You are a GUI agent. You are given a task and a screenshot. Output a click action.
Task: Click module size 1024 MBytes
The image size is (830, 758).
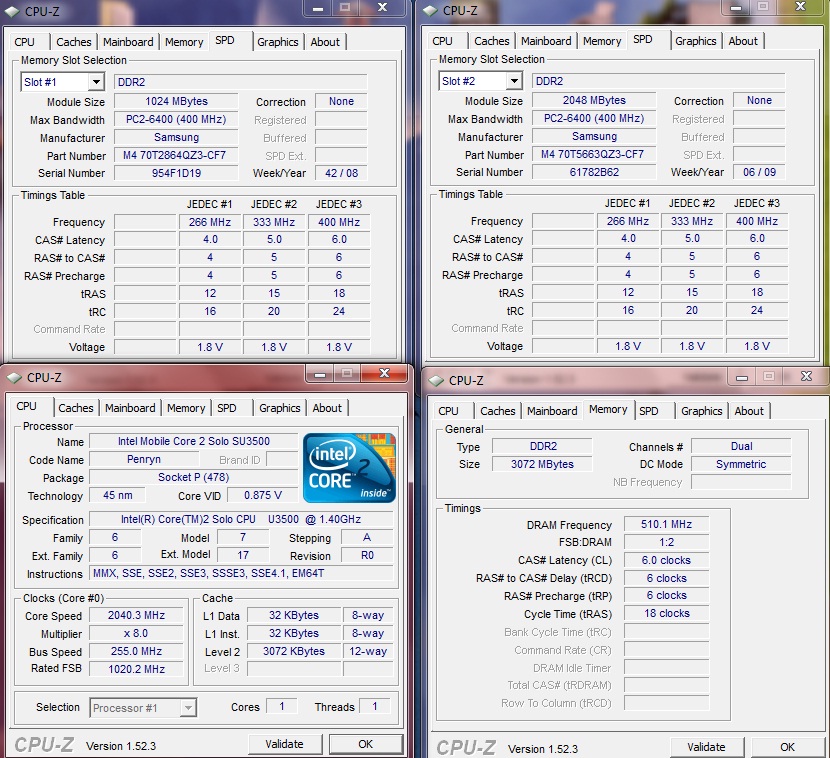[176, 101]
